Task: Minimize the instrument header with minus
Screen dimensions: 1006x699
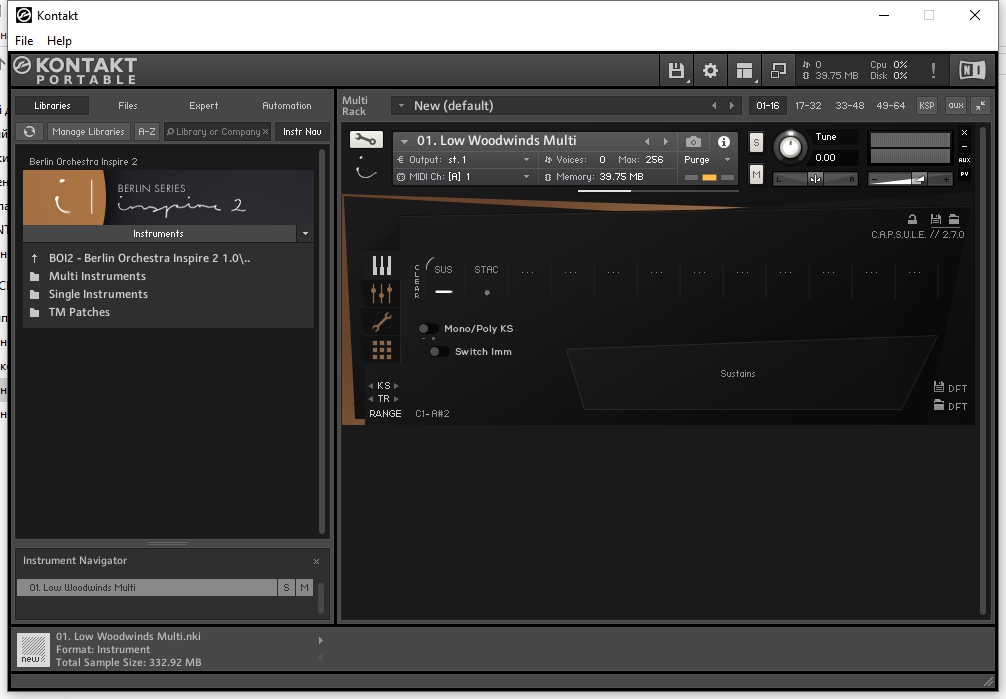Action: (x=964, y=146)
